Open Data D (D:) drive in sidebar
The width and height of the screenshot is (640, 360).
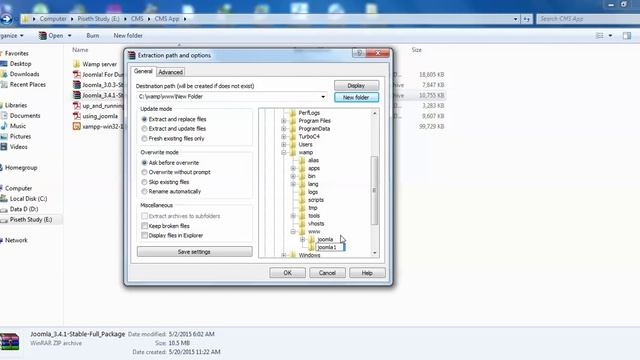click(x=24, y=209)
